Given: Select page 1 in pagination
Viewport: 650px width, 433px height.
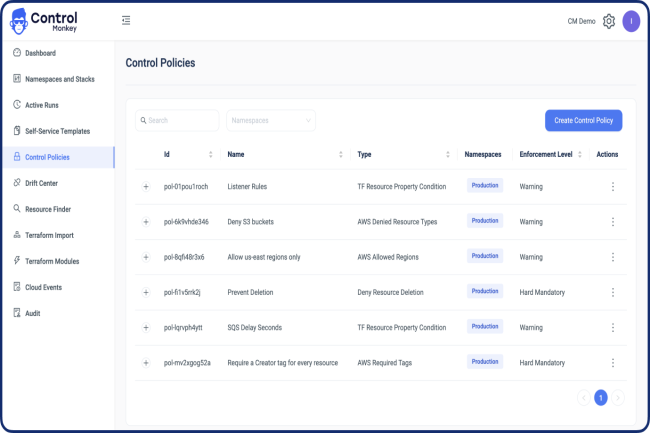Looking at the screenshot, I should click(x=600, y=398).
